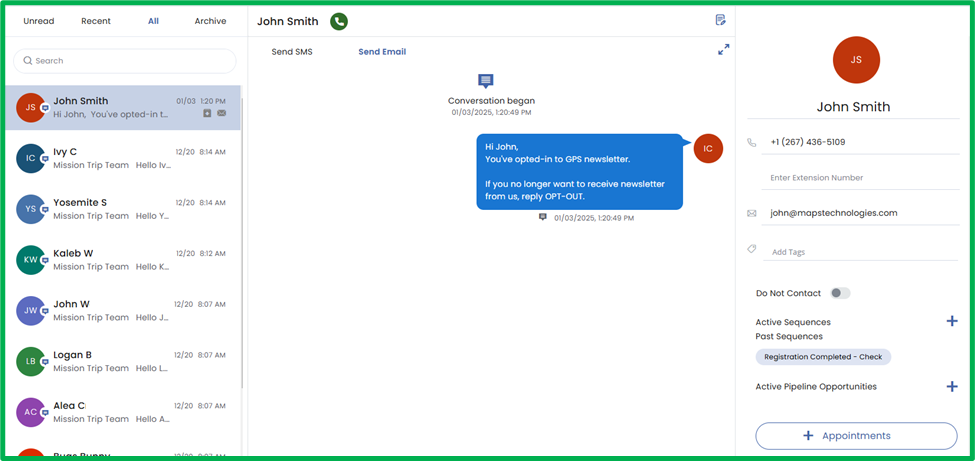
Task: Click the archive icon on John Smith row
Action: pyautogui.click(x=207, y=113)
